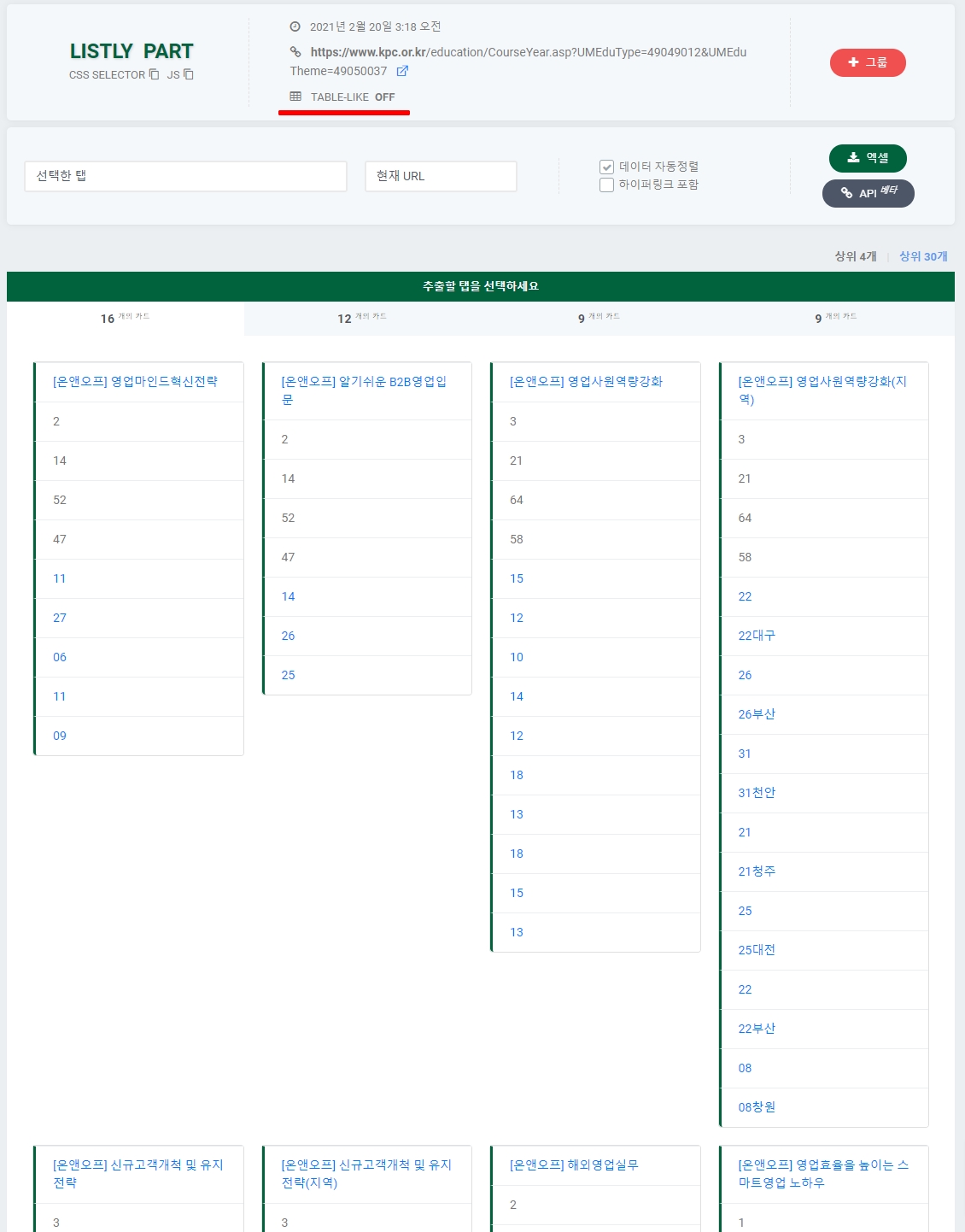This screenshot has width=965, height=1232.
Task: Select the 16 개의 카드 tab
Action: click(125, 318)
